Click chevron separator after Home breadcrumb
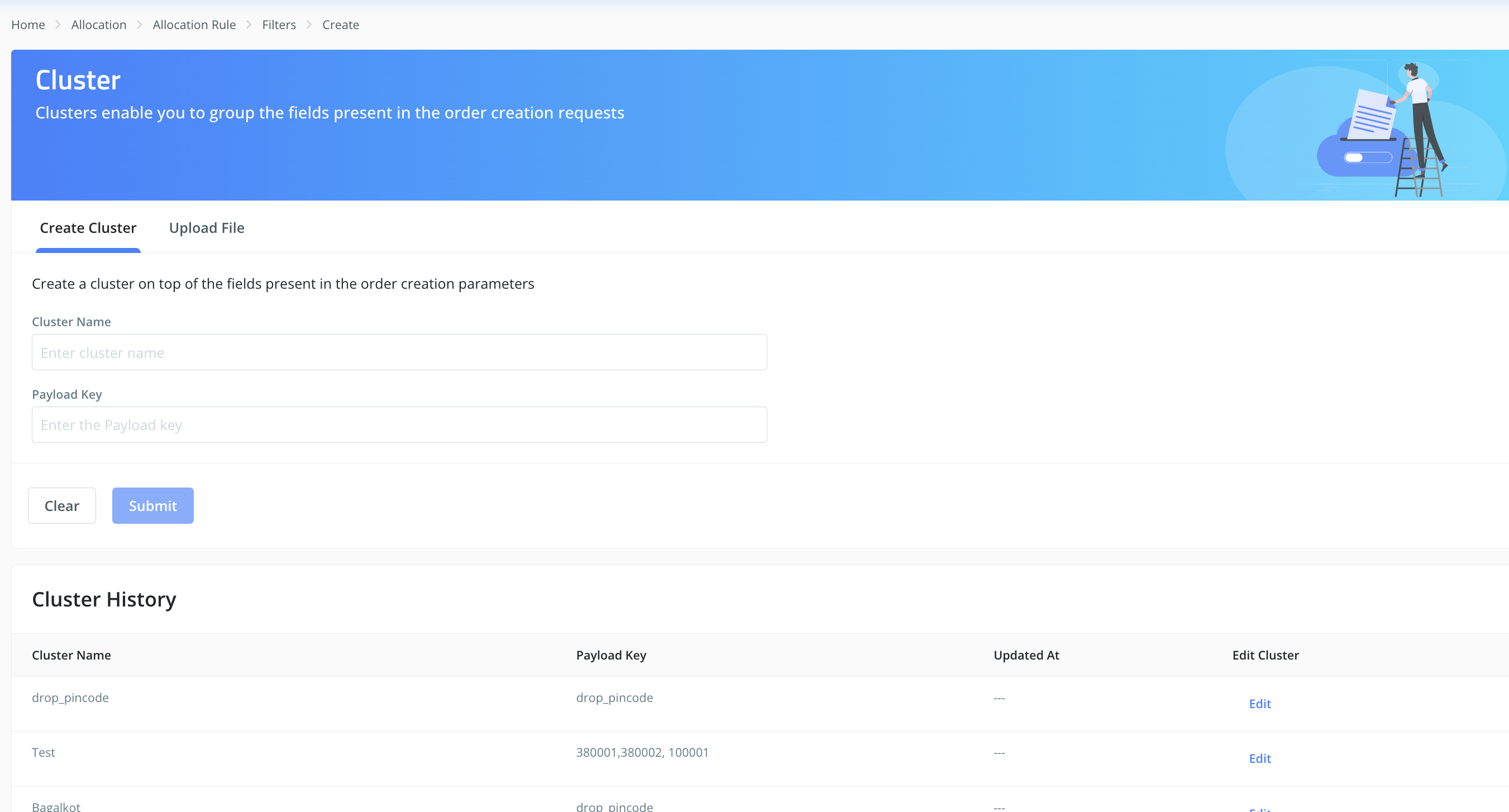 [58, 25]
